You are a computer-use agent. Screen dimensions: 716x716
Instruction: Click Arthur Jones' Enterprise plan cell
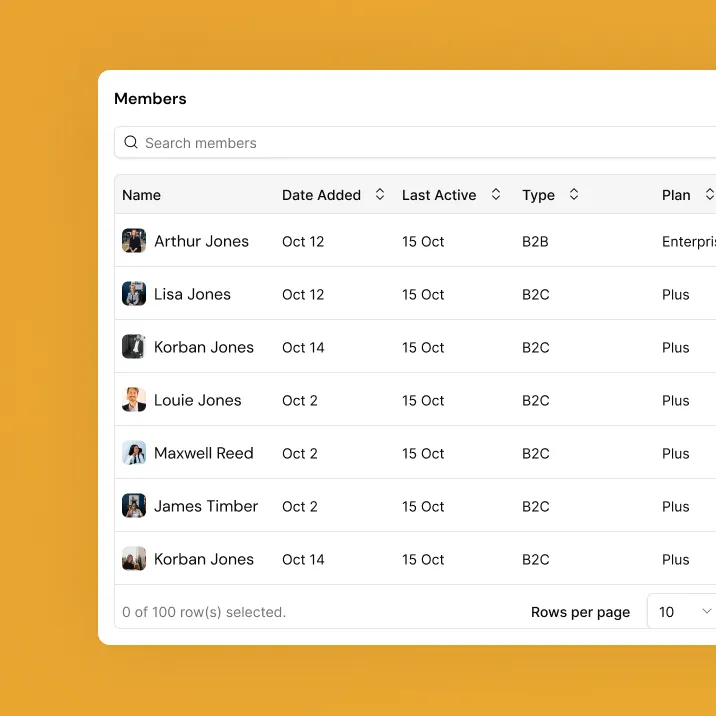(689, 241)
